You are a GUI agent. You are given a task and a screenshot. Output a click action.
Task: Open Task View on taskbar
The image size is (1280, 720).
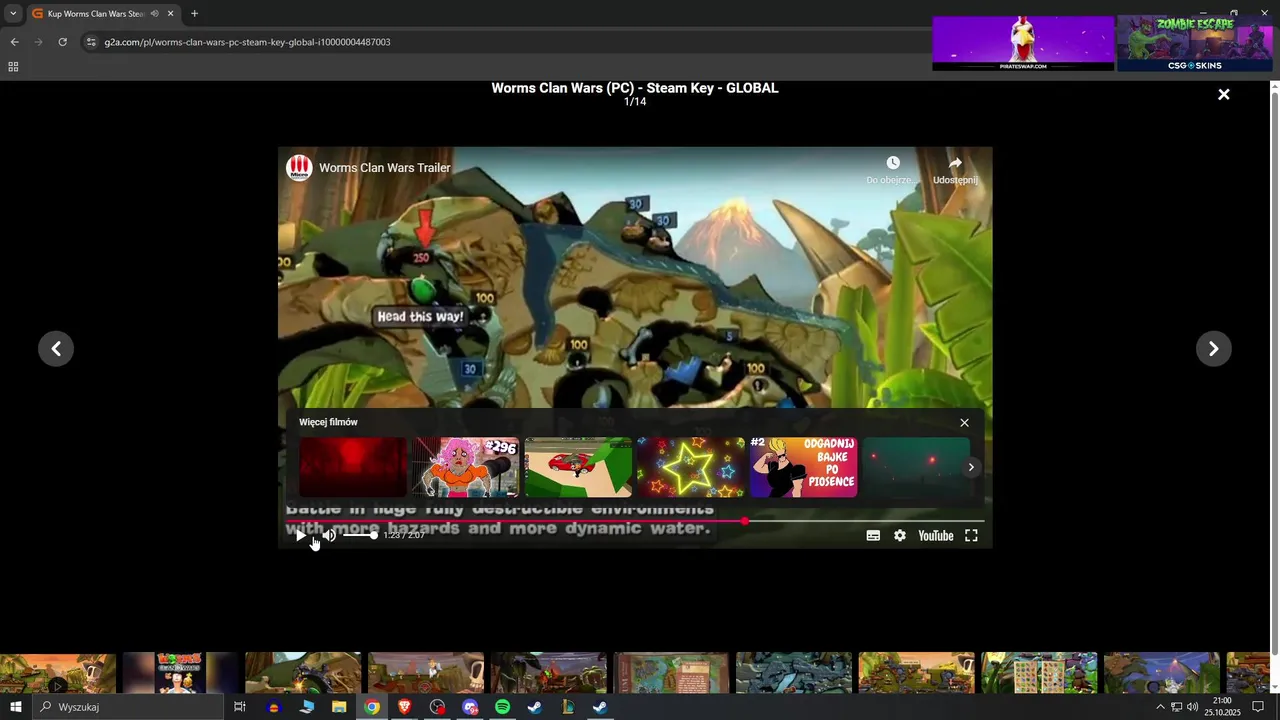240,707
